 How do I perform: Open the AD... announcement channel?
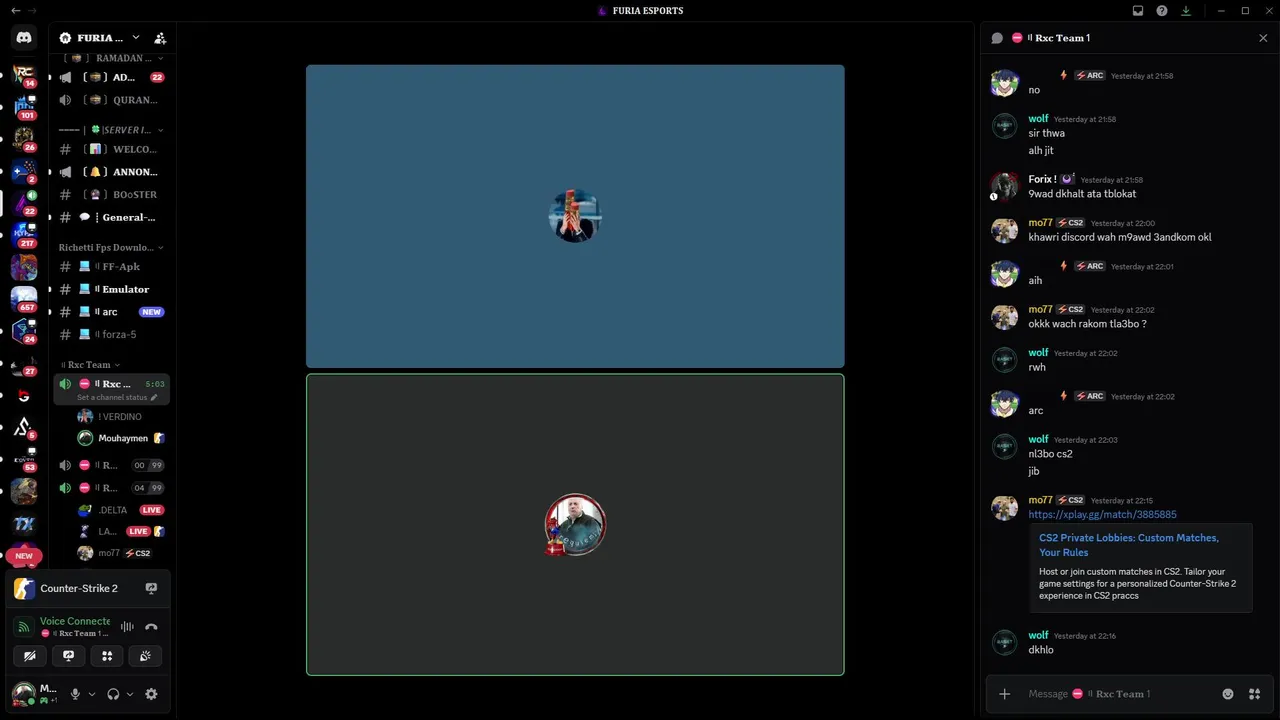111,77
